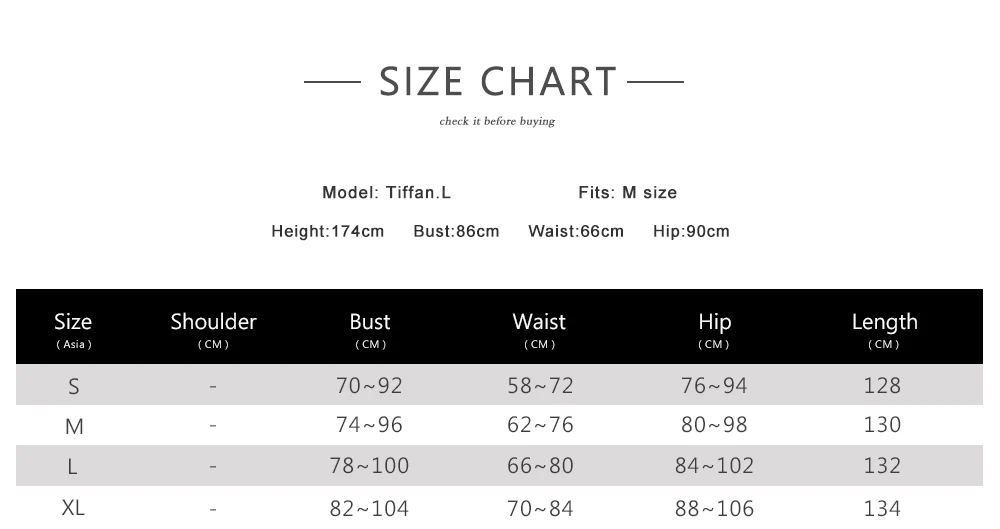Click the XL row hip value 88~106
The image size is (1000, 529).
714,508
